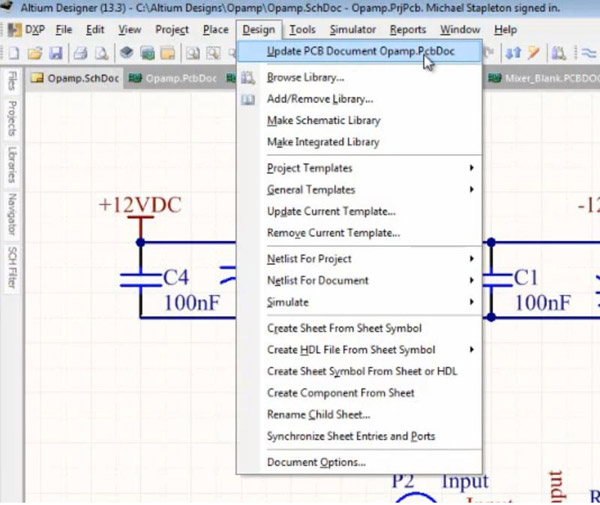Select capacitor designator C4 in schematic
Viewport: 600px width, 505px height.
click(x=176, y=277)
